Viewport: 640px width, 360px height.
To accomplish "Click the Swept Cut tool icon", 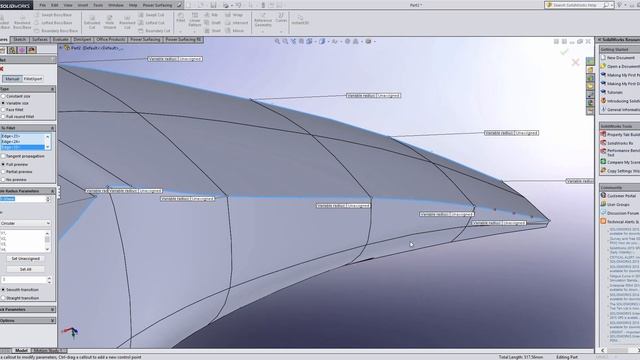I will tap(141, 15).
